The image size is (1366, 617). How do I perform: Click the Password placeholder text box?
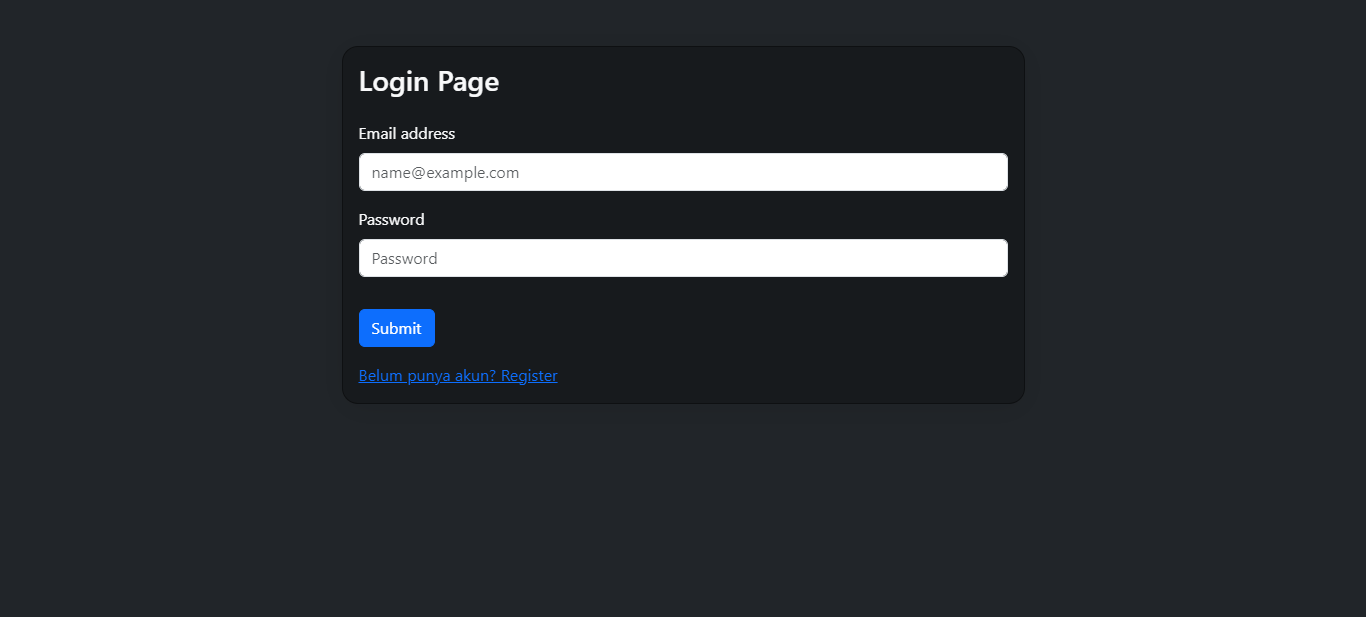tap(683, 258)
